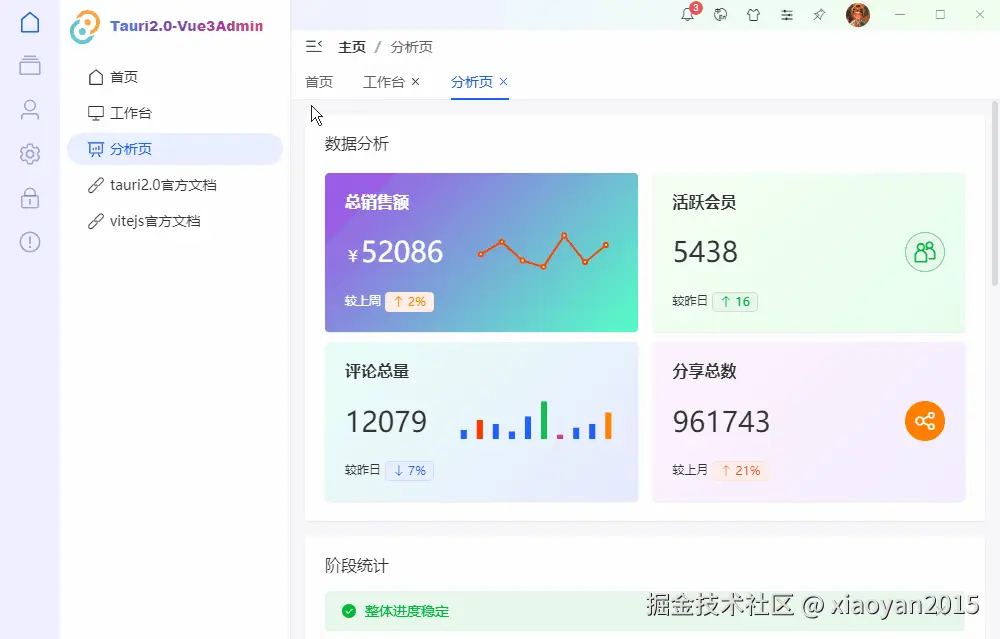Select 首页 in the sidebar menu
Screen dimensions: 1000x639
point(175,77)
